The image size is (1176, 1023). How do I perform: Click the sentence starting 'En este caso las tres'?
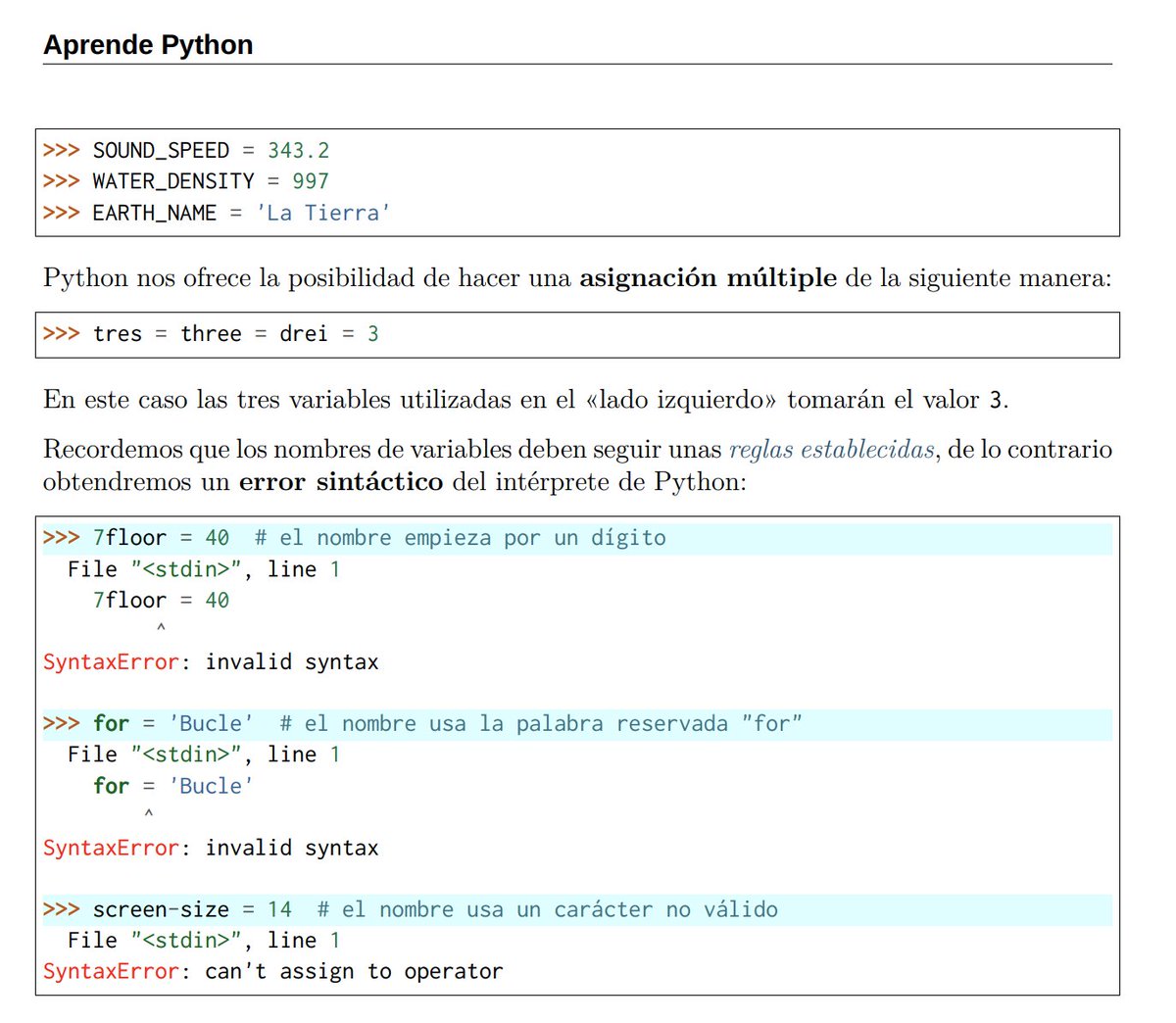[x=525, y=400]
